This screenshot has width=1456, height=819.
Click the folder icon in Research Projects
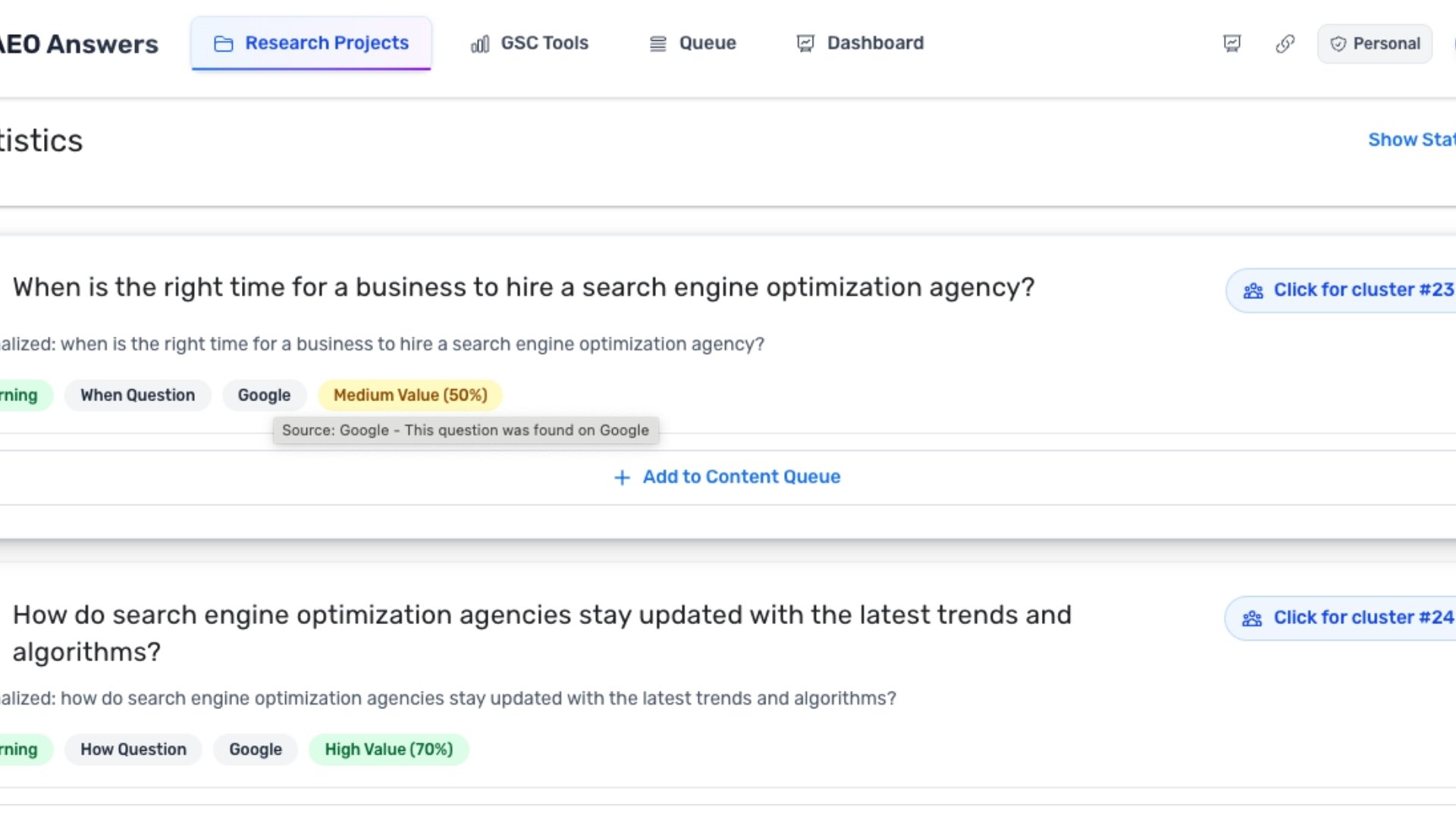[x=223, y=44]
